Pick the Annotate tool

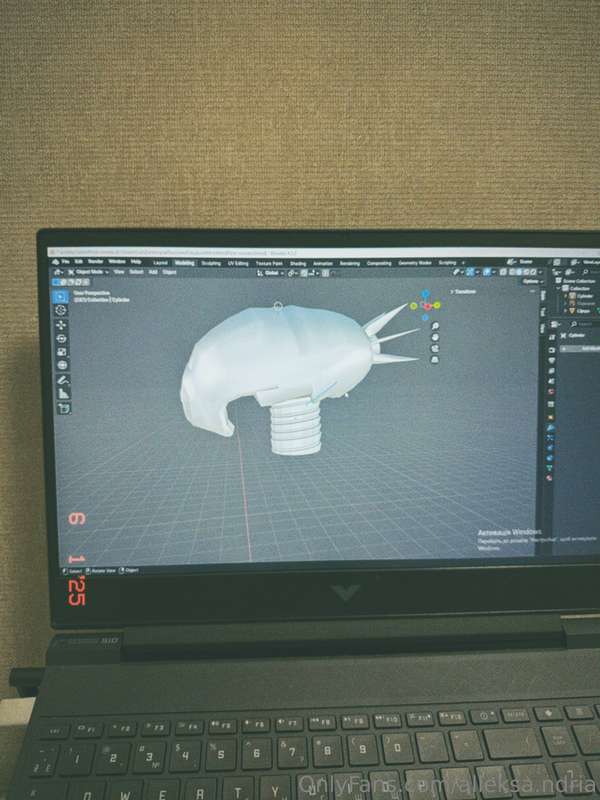[x=63, y=379]
